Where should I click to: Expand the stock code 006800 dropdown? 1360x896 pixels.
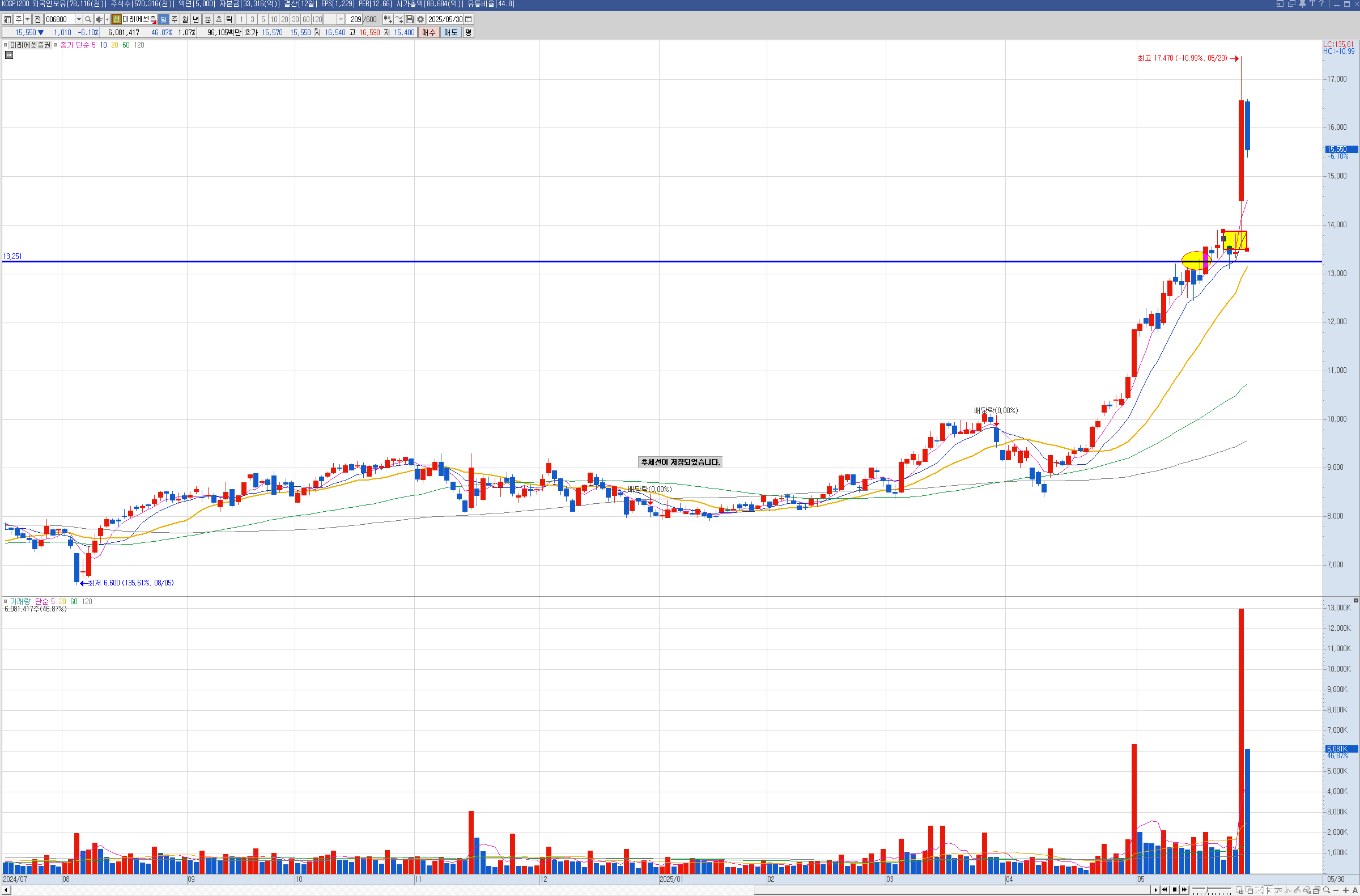coord(79,19)
